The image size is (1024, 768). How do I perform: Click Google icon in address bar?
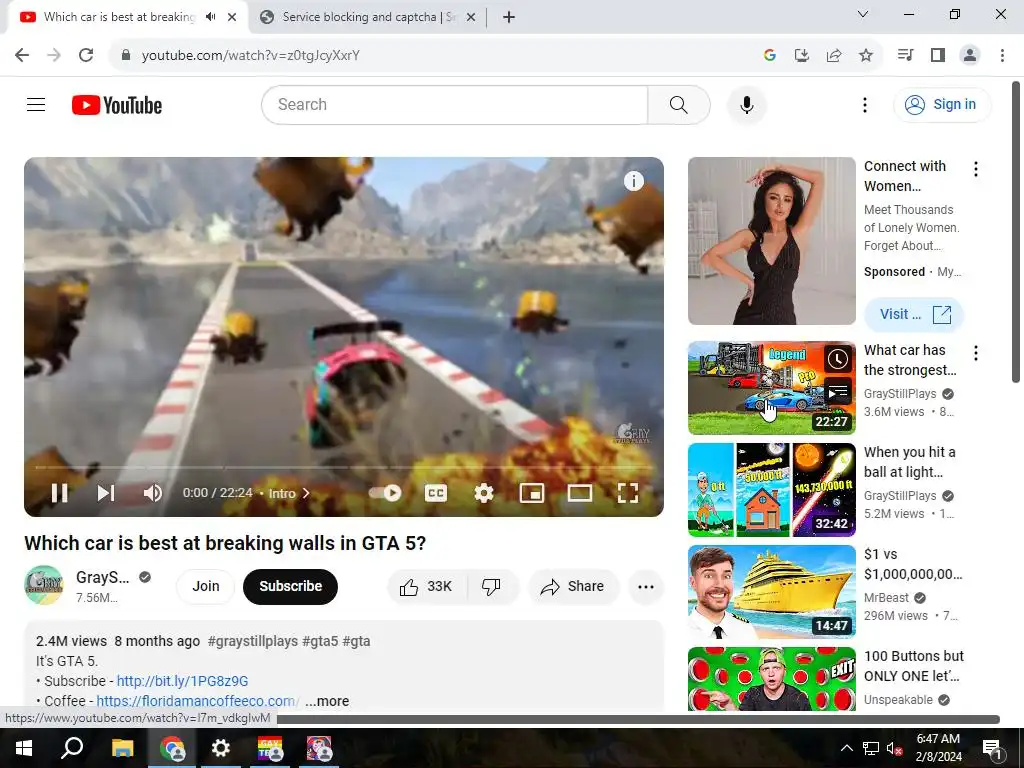point(769,56)
